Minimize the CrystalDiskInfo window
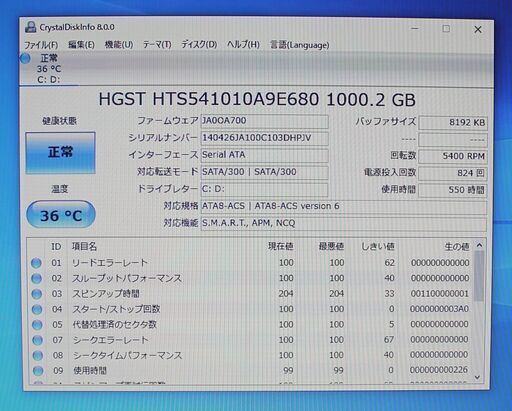512x411 pixels. [415, 29]
